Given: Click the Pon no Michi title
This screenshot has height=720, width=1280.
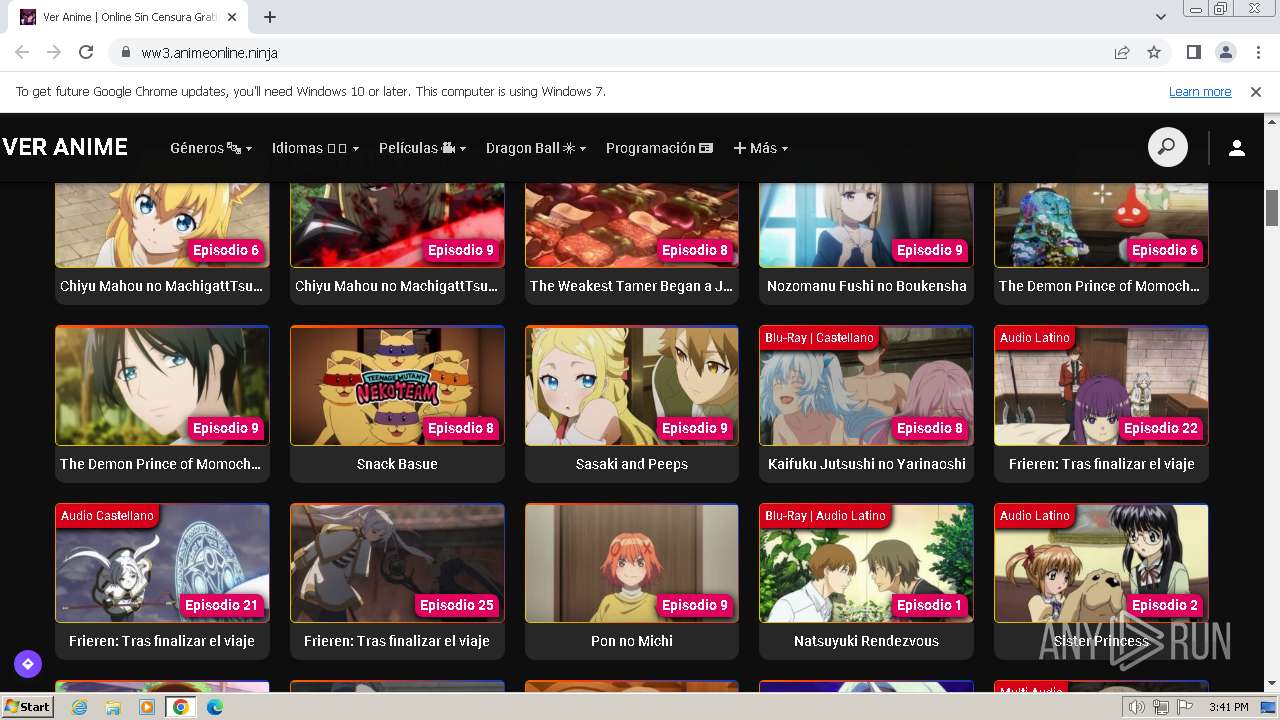Looking at the screenshot, I should click(632, 641).
